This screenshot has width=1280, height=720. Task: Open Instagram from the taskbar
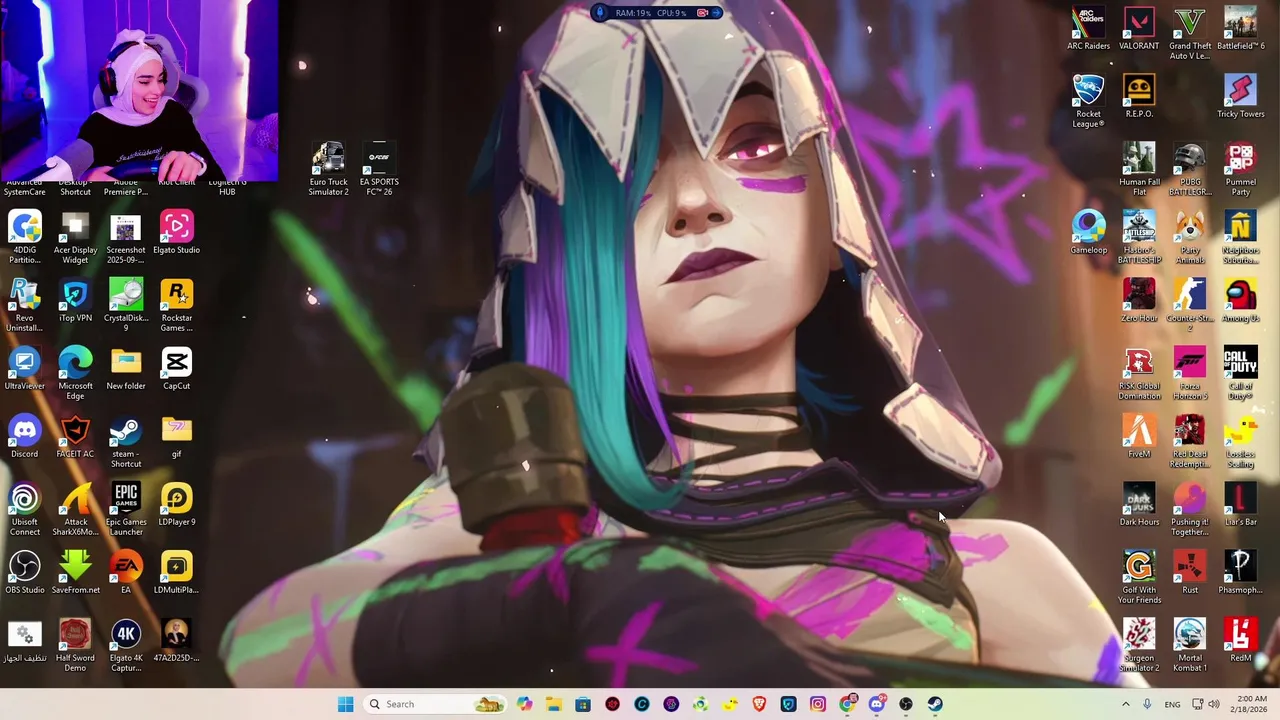818,704
